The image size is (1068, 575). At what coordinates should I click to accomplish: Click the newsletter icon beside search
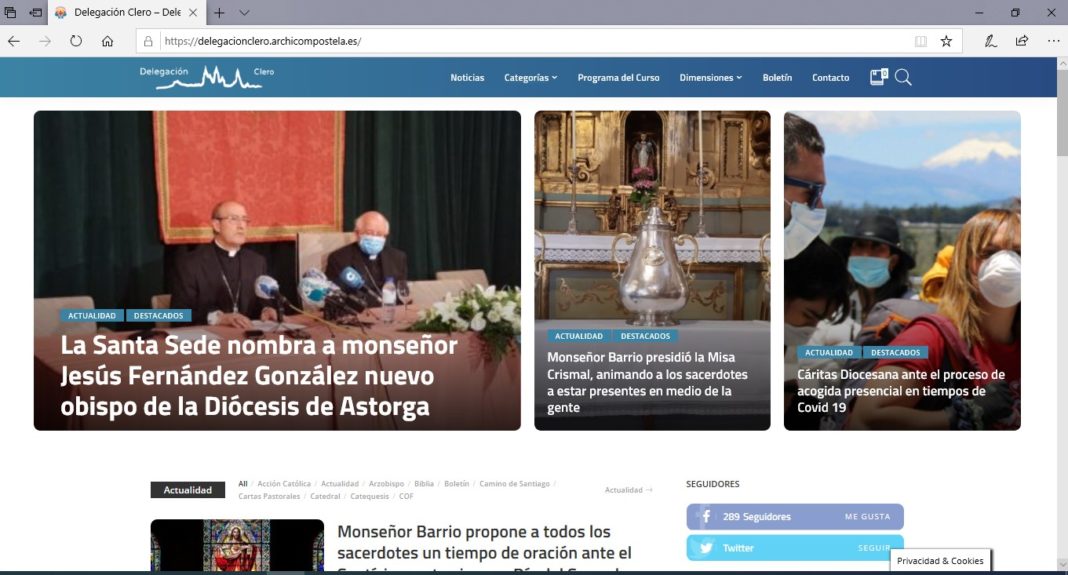[x=879, y=77]
